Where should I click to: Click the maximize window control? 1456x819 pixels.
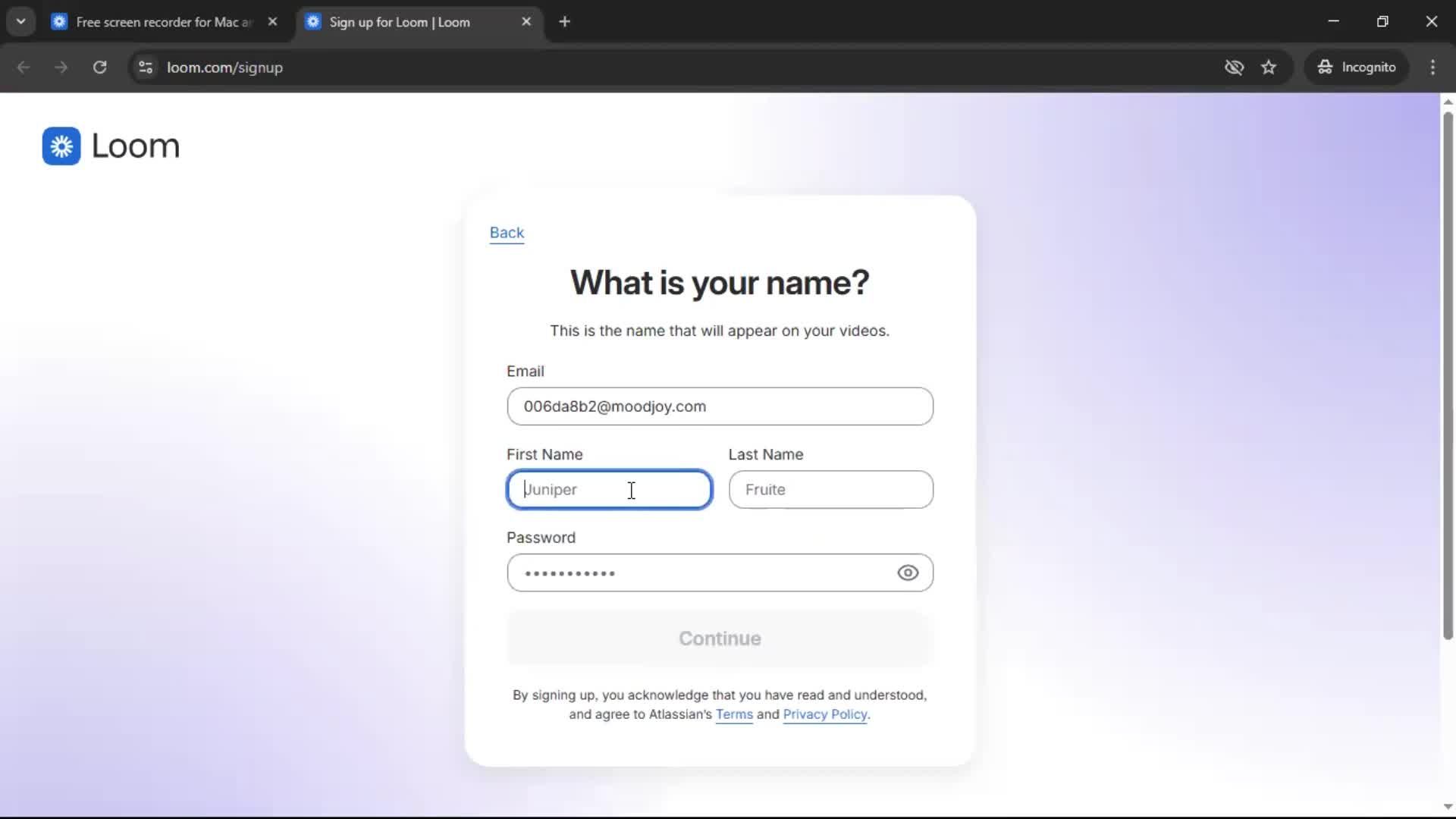[x=1383, y=21]
